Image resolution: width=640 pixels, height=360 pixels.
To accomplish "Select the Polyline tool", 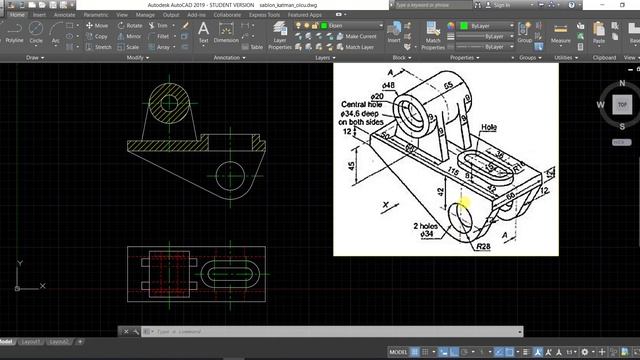I will click(14, 33).
